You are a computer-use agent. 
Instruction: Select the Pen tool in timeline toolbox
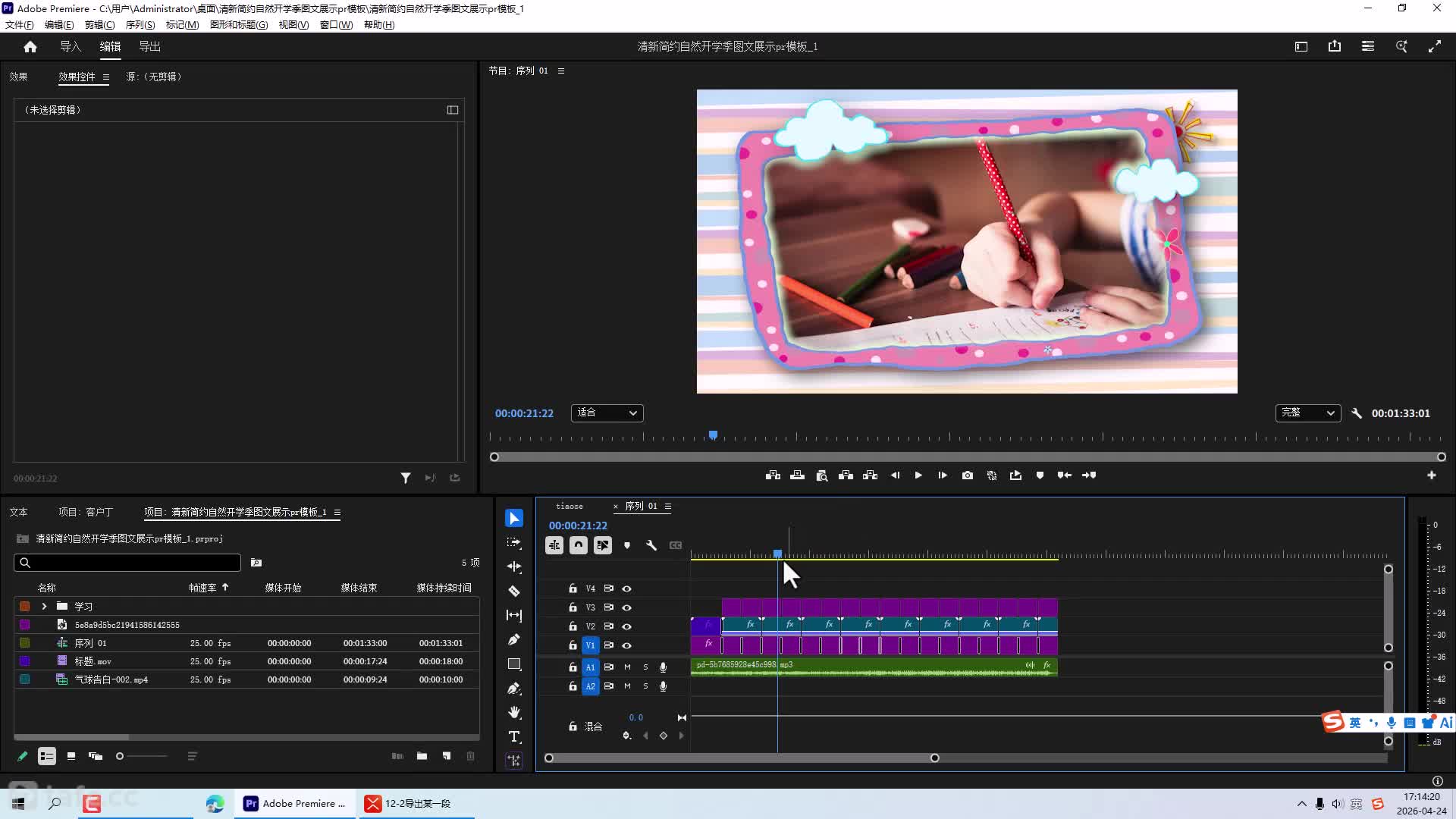(514, 639)
